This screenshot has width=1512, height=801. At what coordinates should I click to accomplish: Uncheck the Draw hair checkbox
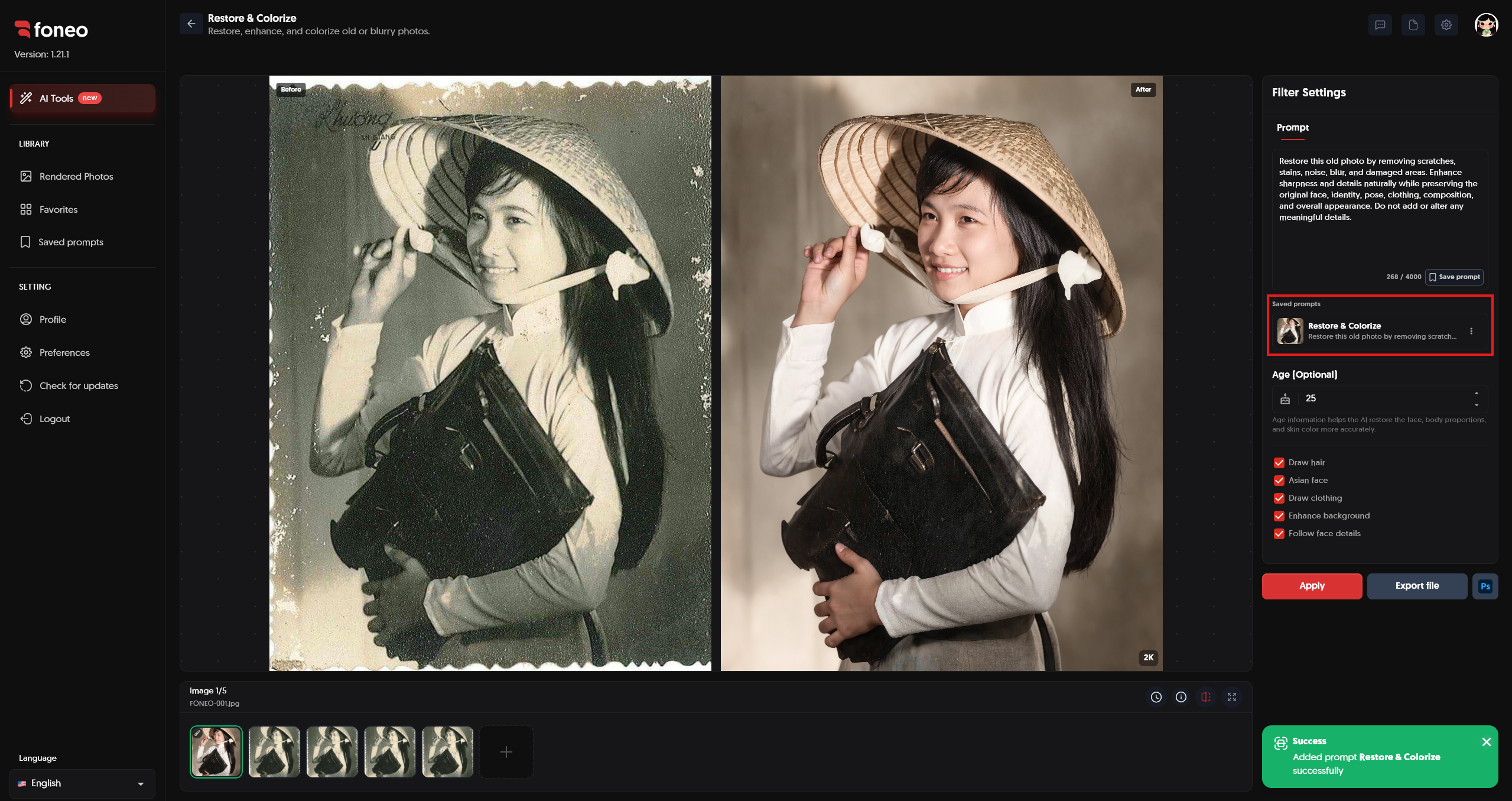pos(1279,463)
